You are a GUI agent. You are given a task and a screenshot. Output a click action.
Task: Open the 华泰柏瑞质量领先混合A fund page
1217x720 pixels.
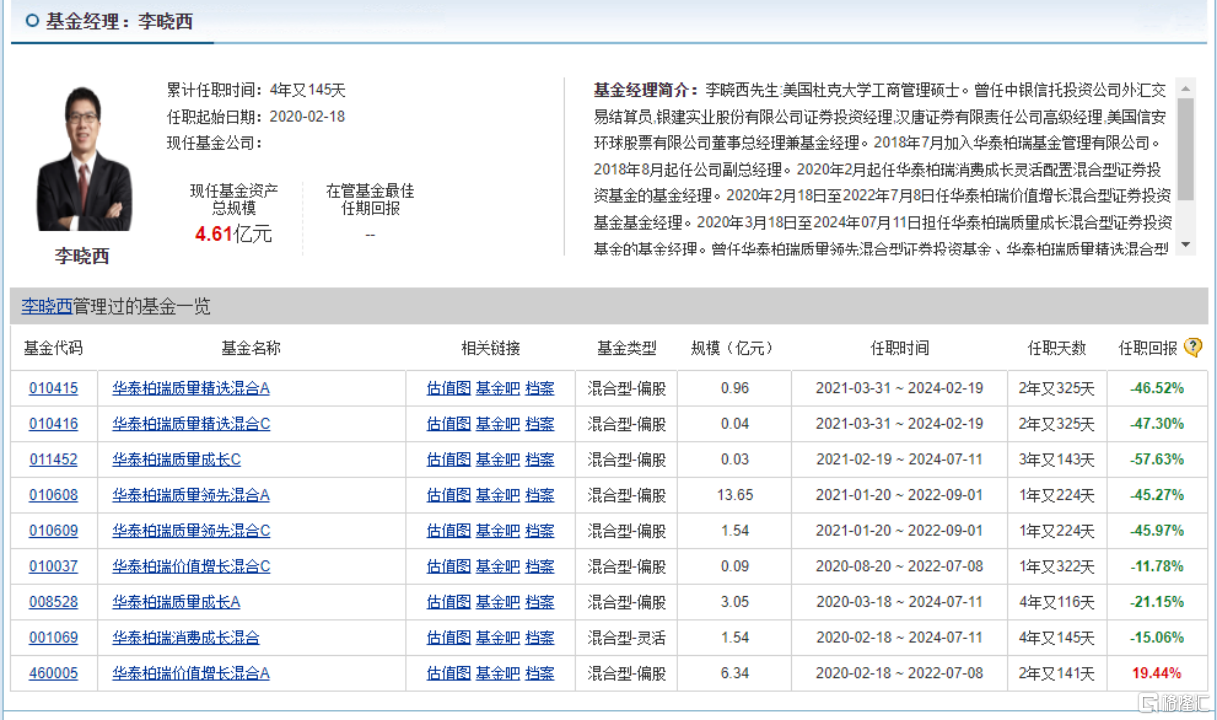coord(191,495)
